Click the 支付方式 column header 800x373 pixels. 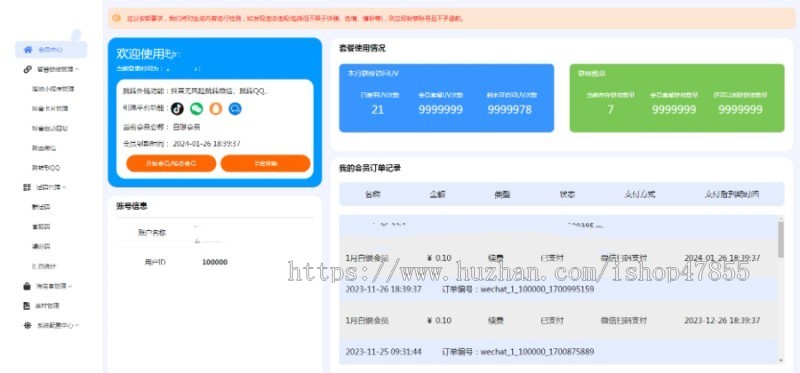point(640,194)
